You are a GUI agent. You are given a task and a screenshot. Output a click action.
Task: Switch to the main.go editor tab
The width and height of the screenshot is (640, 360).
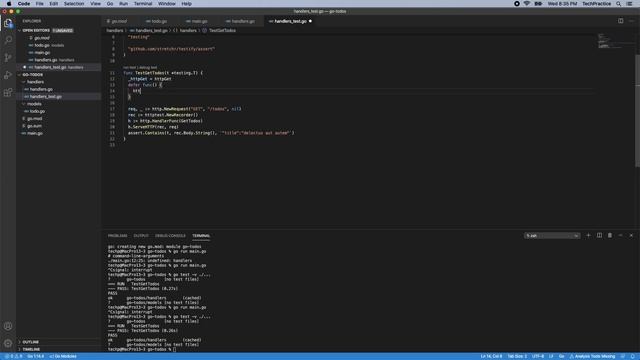(200, 21)
